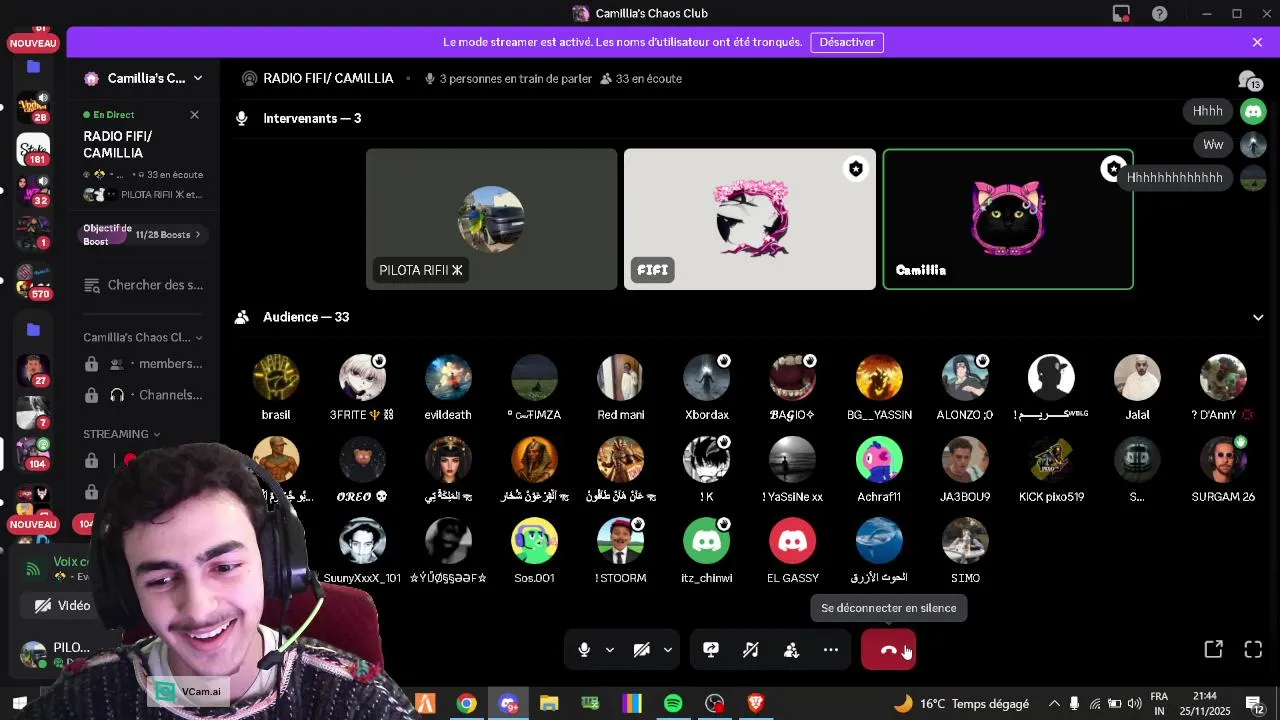The width and height of the screenshot is (1280, 720).
Task: Open Xbordax audience member avatar
Action: [x=706, y=378]
